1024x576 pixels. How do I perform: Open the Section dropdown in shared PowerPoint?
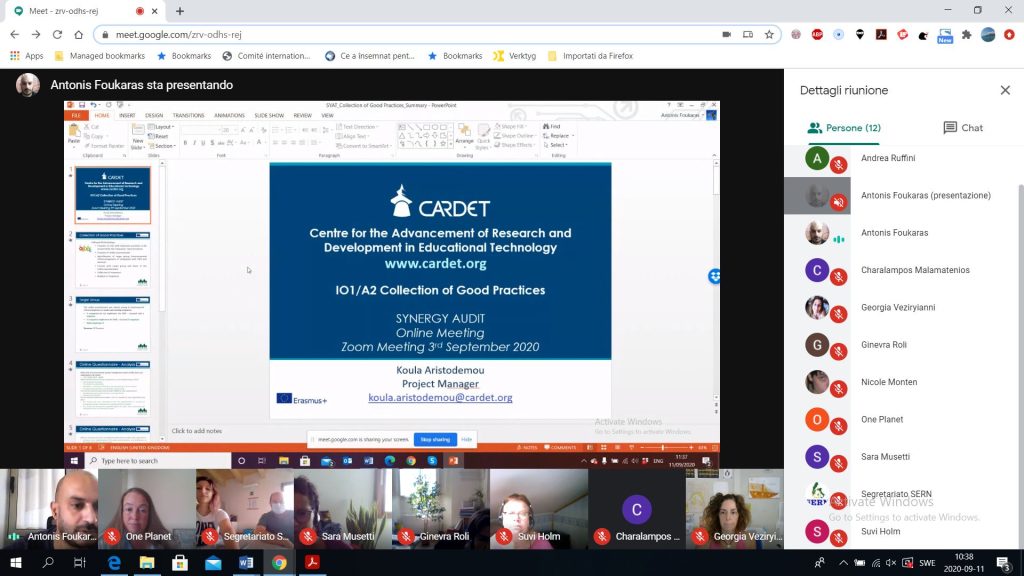pos(161,146)
